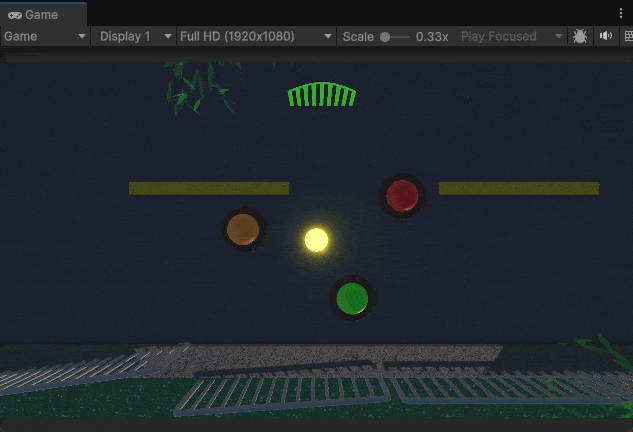Open the three-dot panel options menu
Screen dimensions: 633x432
[621, 13]
